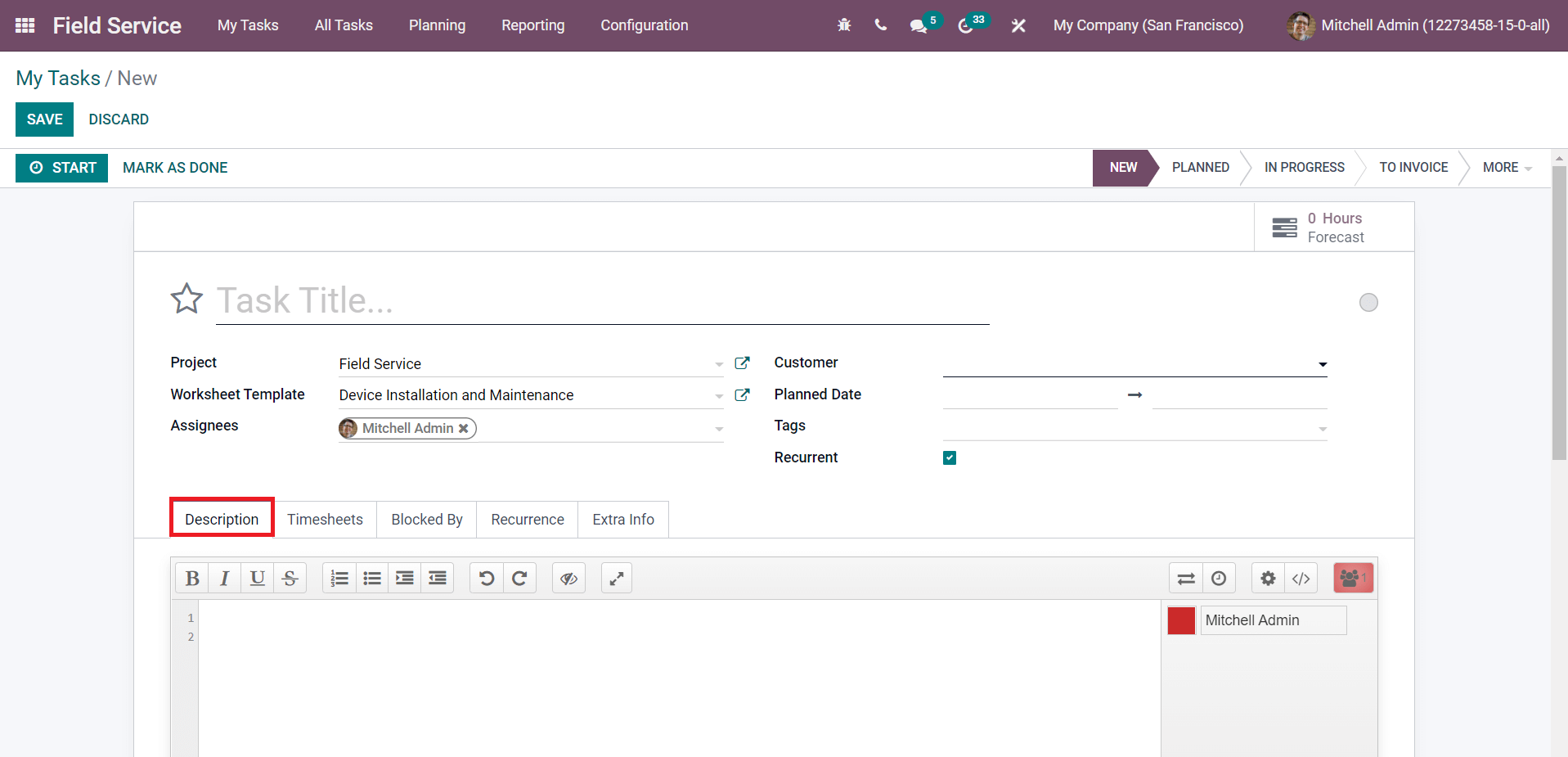Image resolution: width=1568 pixels, height=757 pixels.
Task: Click the SAVE button
Action: [x=44, y=119]
